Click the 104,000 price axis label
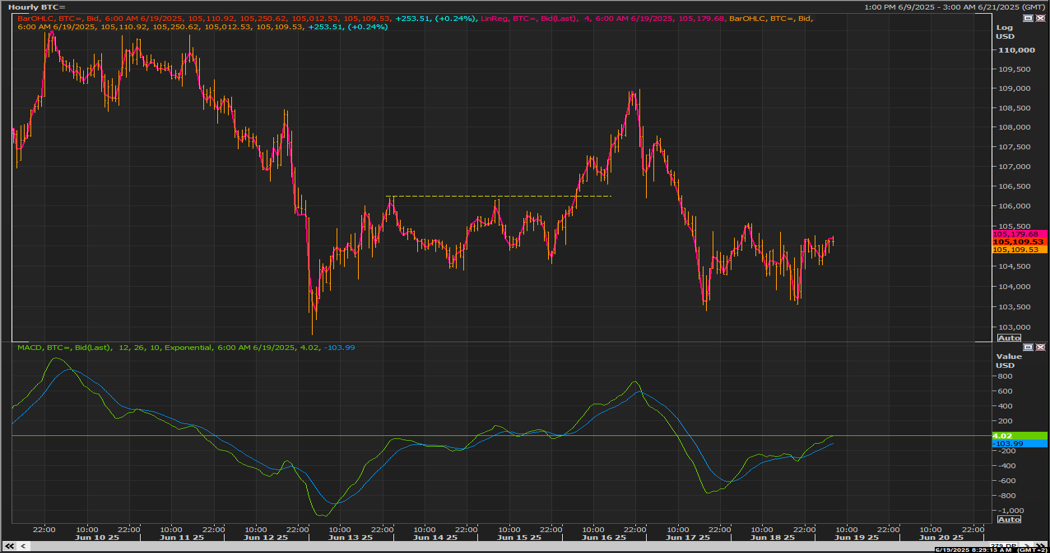The image size is (1050, 553). (x=1015, y=287)
